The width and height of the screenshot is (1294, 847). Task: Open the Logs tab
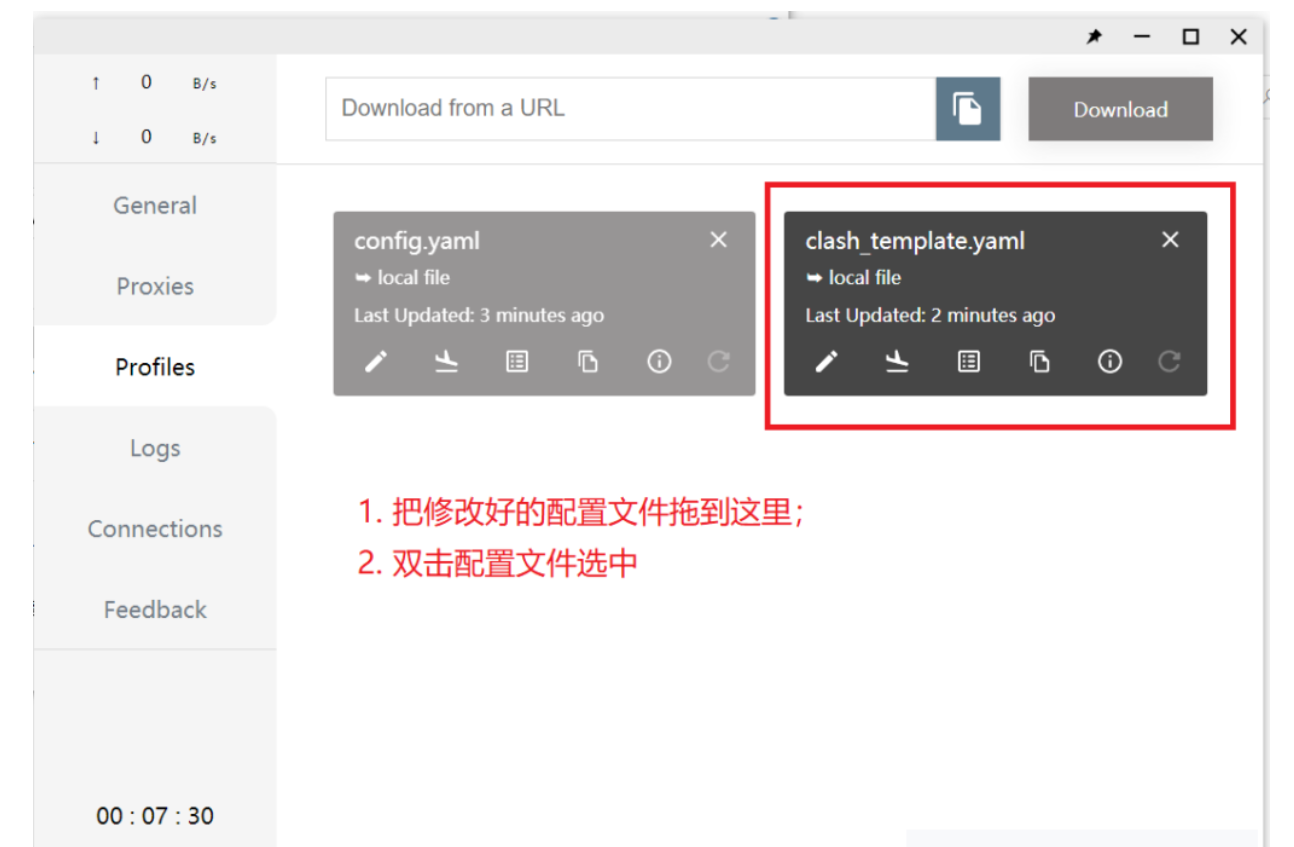155,448
